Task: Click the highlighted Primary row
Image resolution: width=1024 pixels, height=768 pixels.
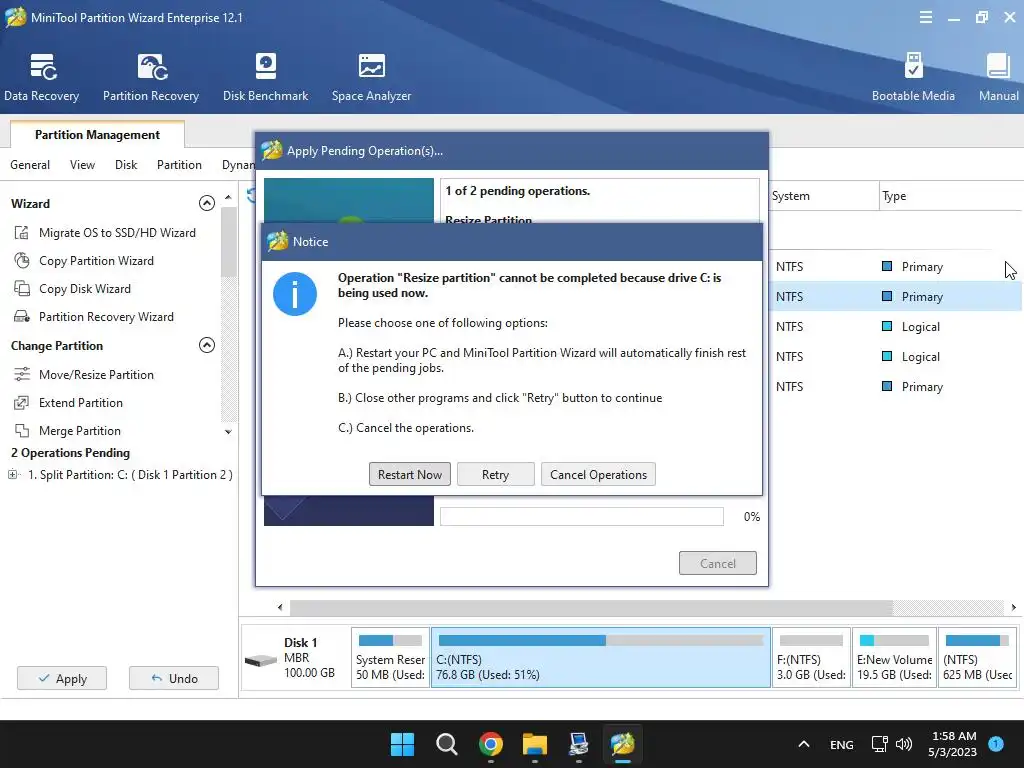Action: pos(895,296)
